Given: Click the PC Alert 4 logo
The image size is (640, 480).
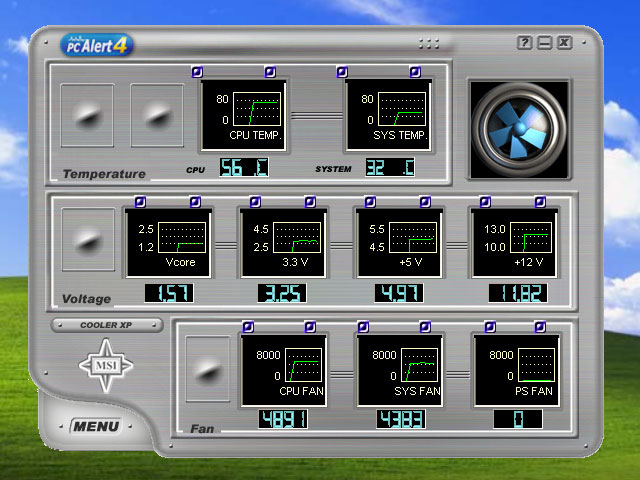Looking at the screenshot, I should click(97, 45).
